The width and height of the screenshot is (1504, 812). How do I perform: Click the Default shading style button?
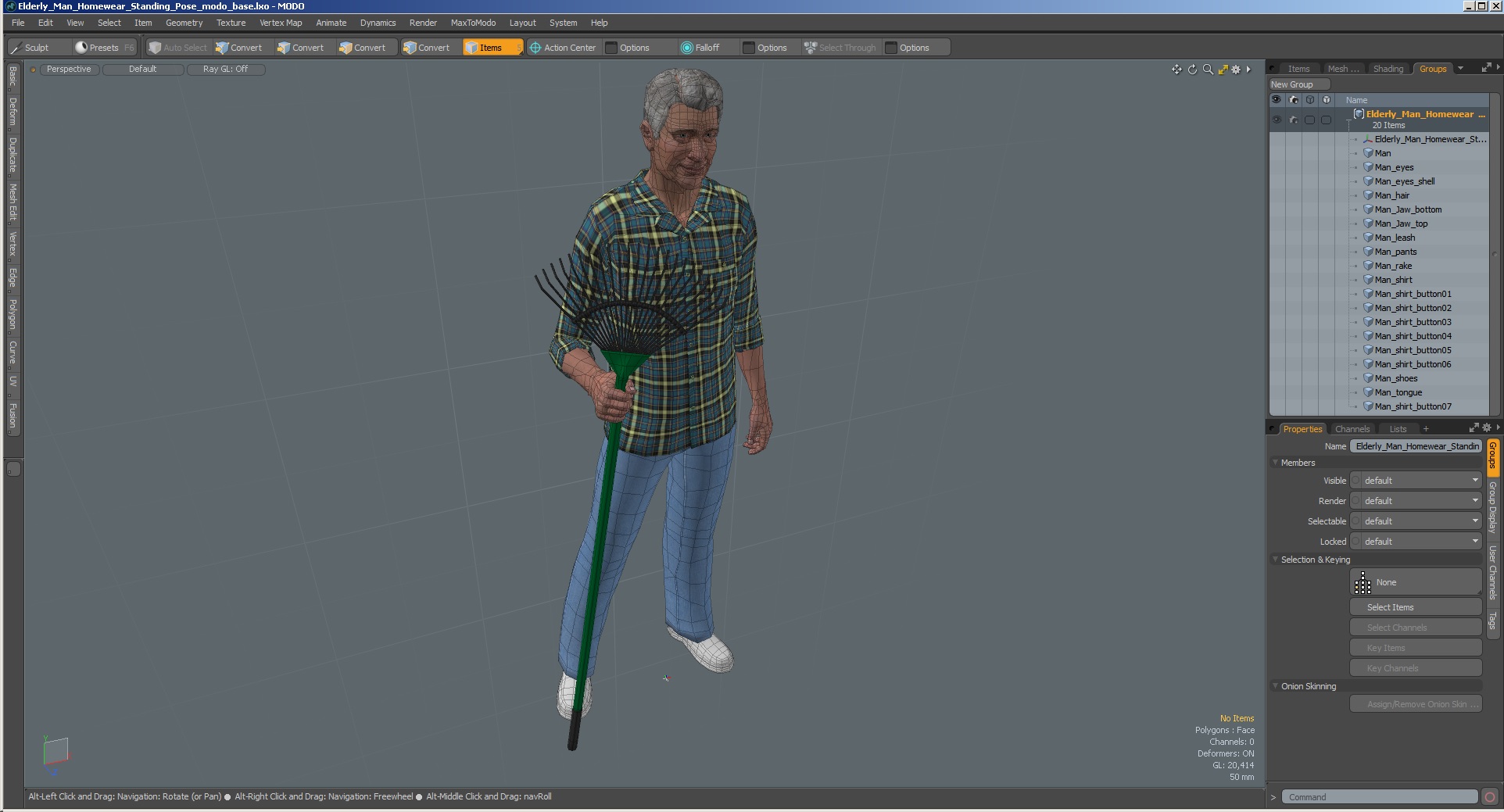pyautogui.click(x=143, y=70)
